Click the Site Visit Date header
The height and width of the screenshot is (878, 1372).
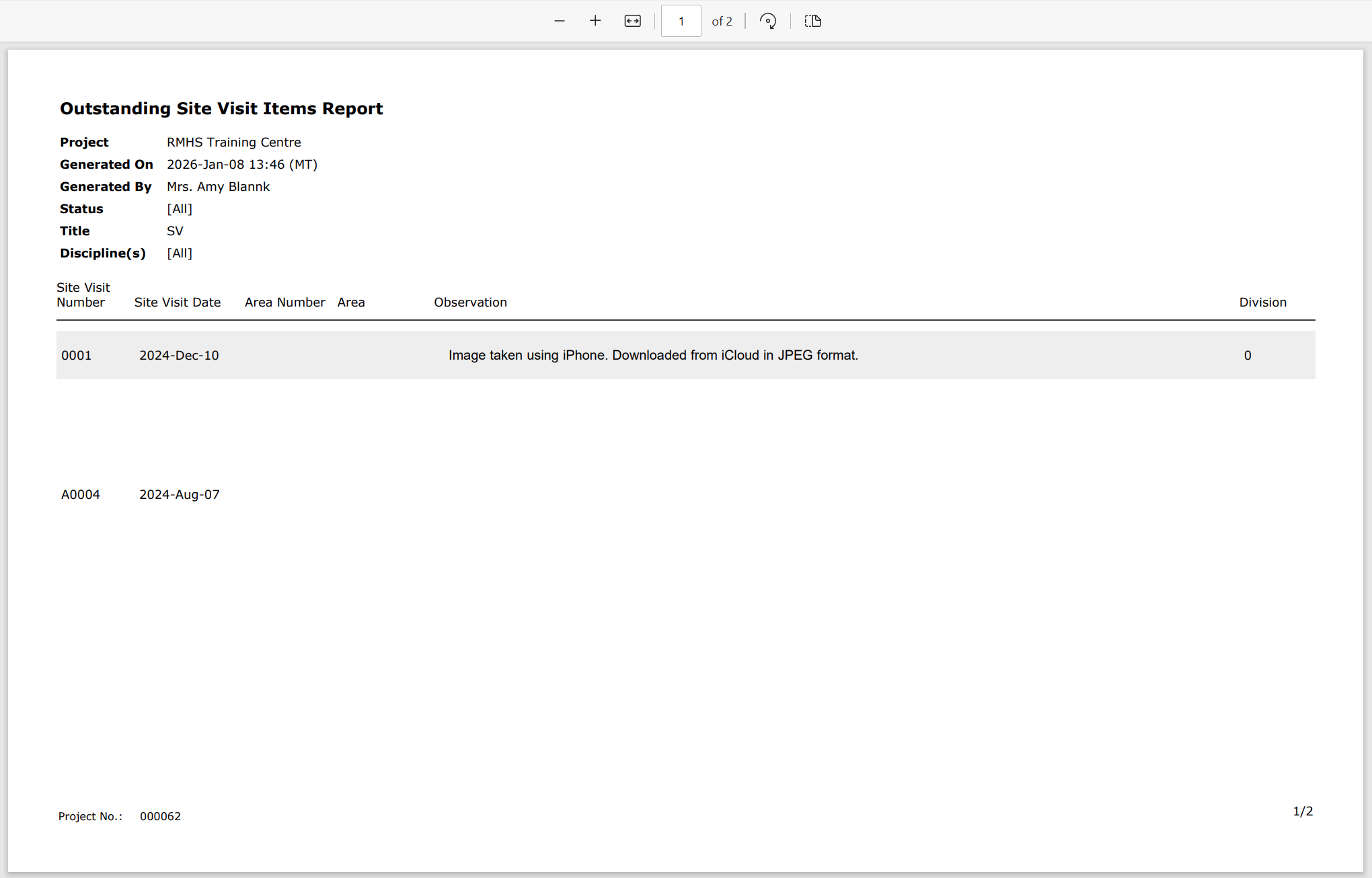(x=178, y=302)
